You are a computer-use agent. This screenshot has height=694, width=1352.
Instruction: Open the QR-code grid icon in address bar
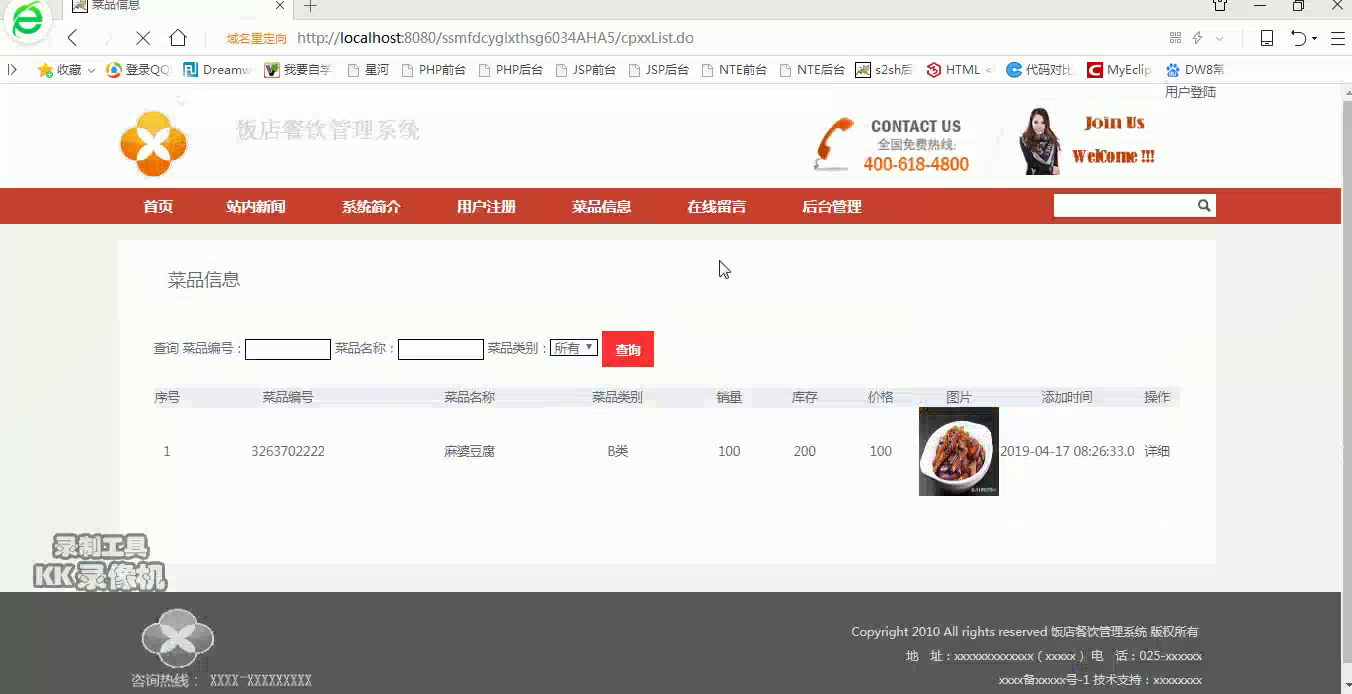coord(1175,38)
